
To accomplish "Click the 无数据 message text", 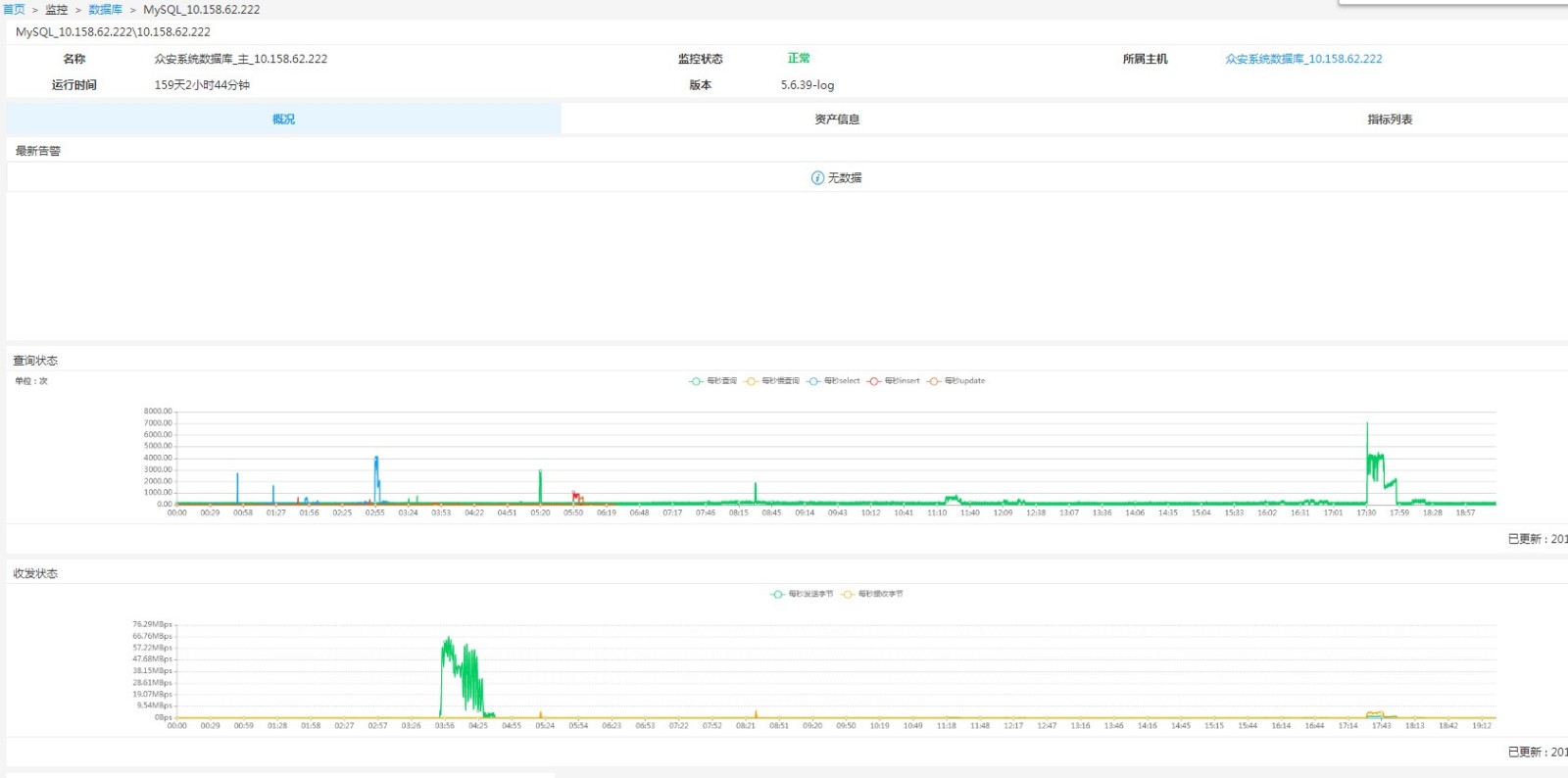I will pyautogui.click(x=845, y=177).
